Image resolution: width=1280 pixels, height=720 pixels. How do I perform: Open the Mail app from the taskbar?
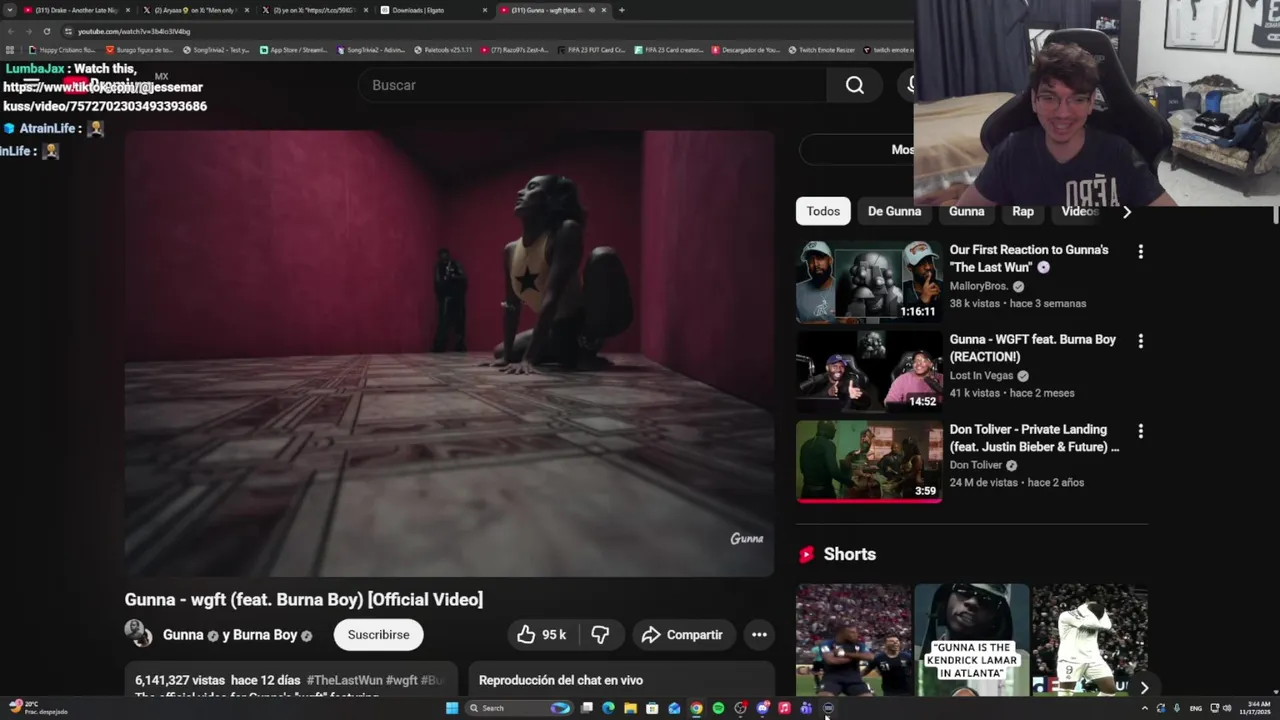tap(674, 708)
